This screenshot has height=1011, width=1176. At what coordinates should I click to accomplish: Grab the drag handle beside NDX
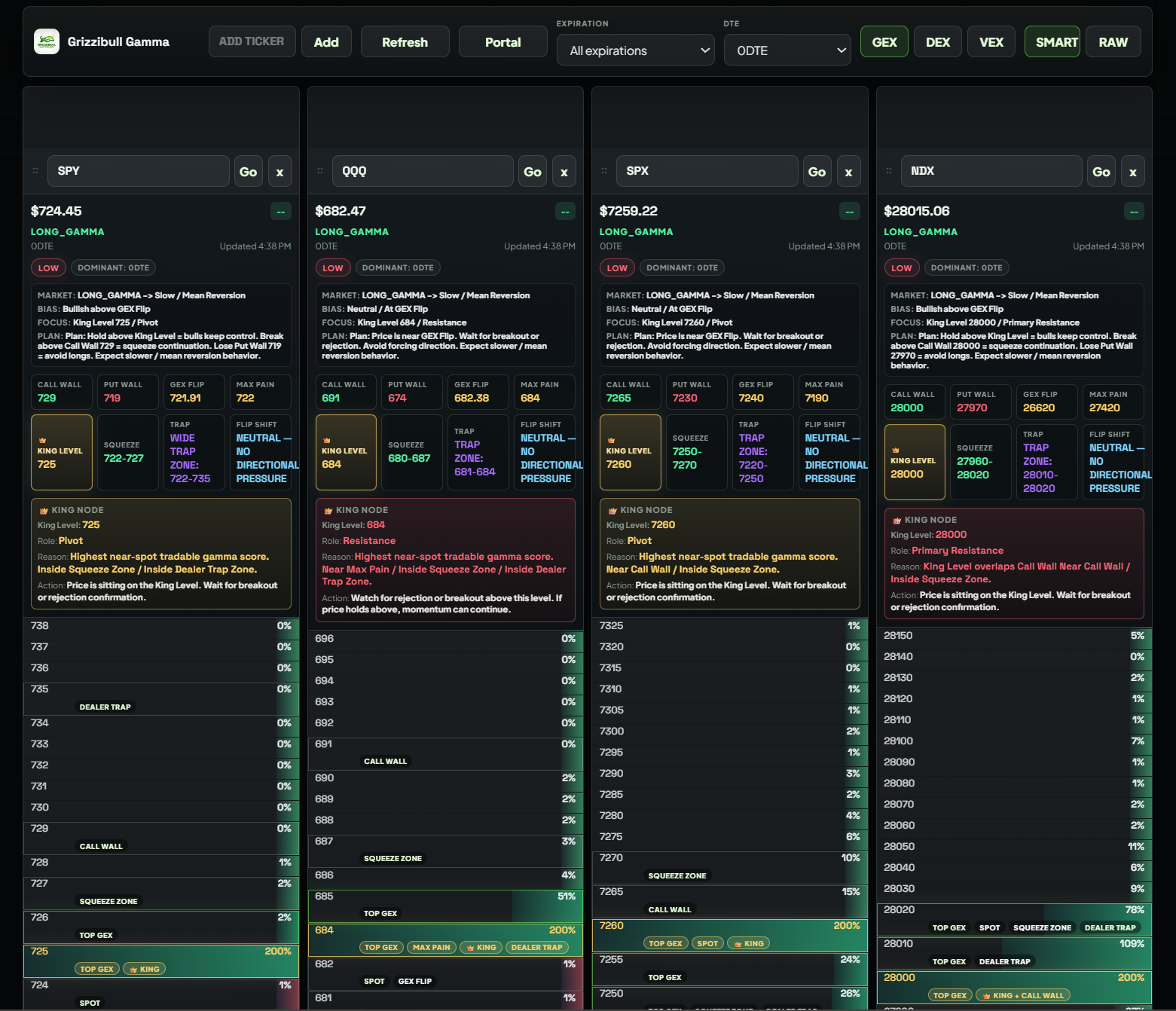pyautogui.click(x=889, y=171)
